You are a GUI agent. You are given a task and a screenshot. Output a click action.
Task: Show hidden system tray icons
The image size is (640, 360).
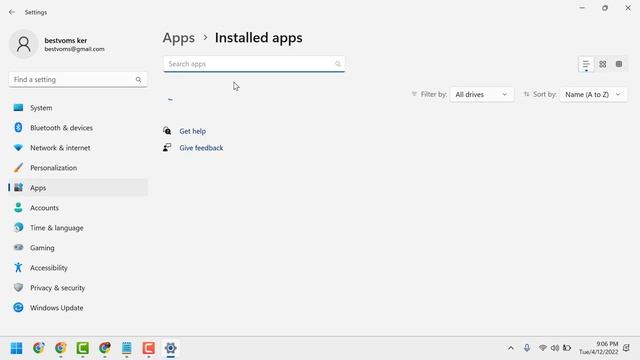511,348
